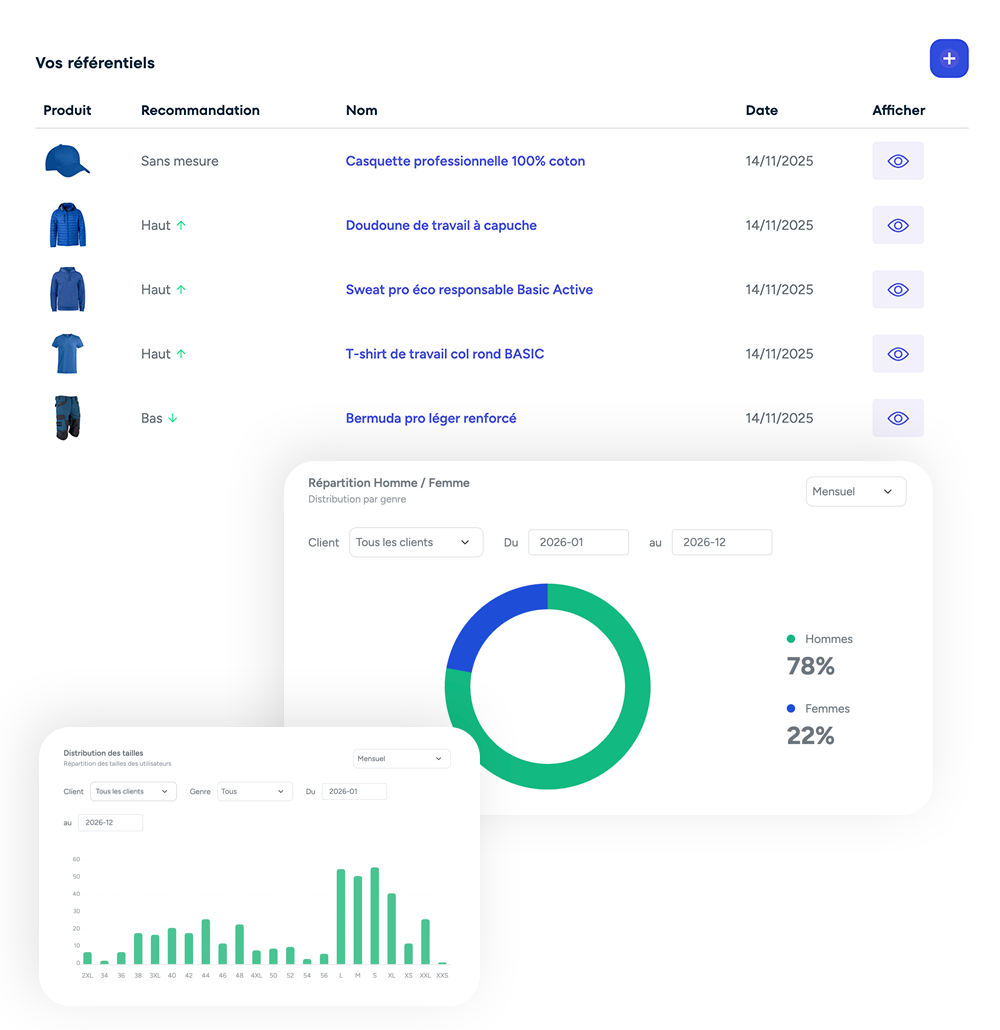Open T-shirt de travail col rond BASIC
The image size is (1000, 1030).
(444, 354)
